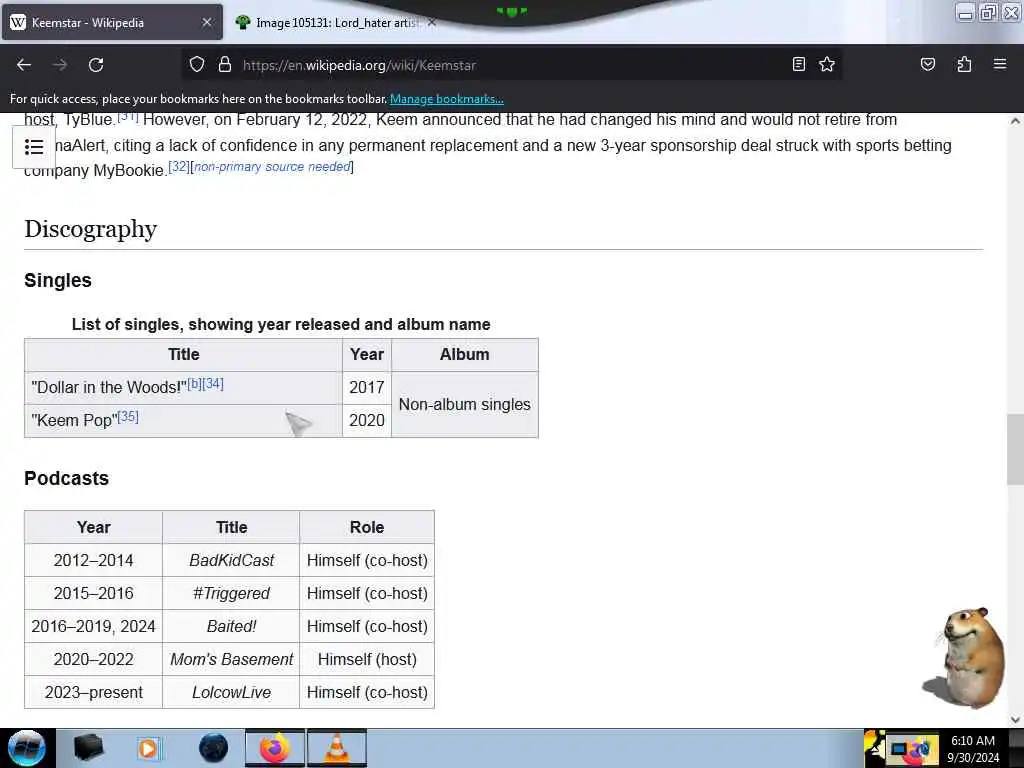The height and width of the screenshot is (768, 1024).
Task: Open non-primary source needed link
Action: click(x=272, y=167)
